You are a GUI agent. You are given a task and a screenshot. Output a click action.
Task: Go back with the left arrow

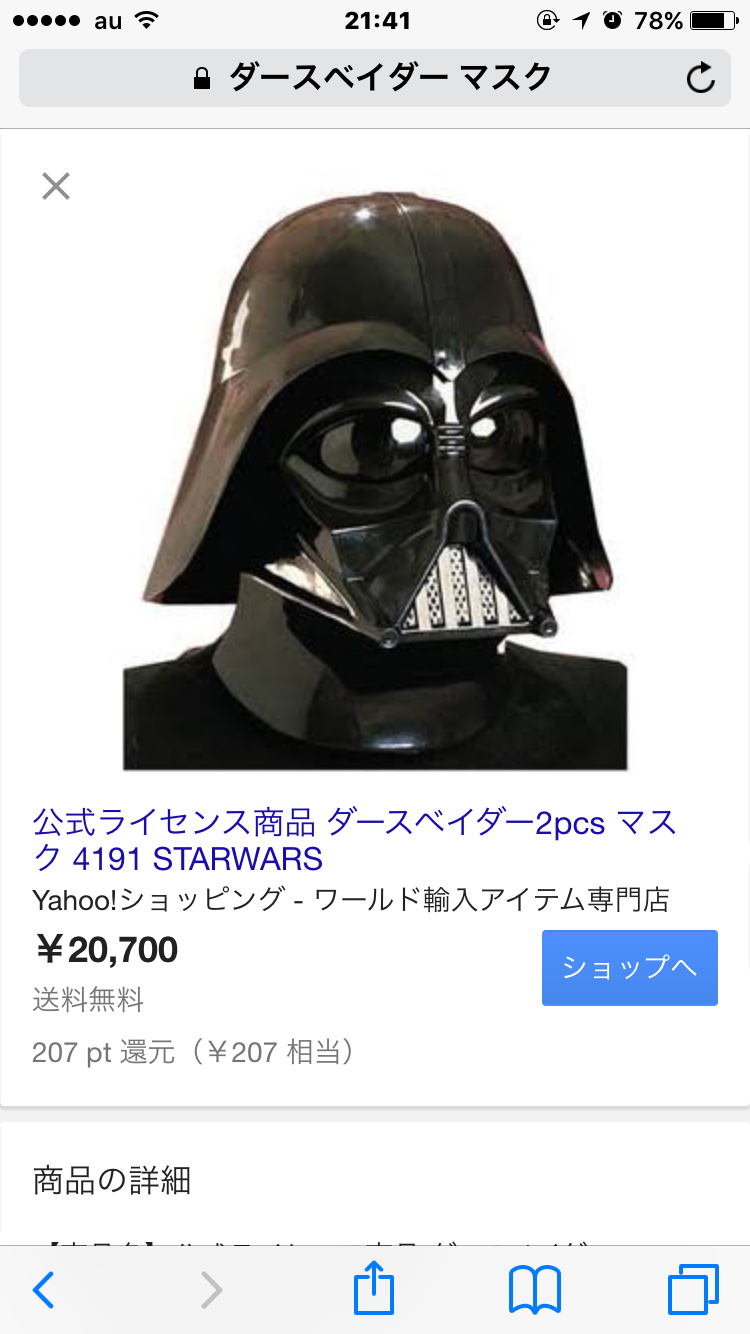pos(43,1290)
